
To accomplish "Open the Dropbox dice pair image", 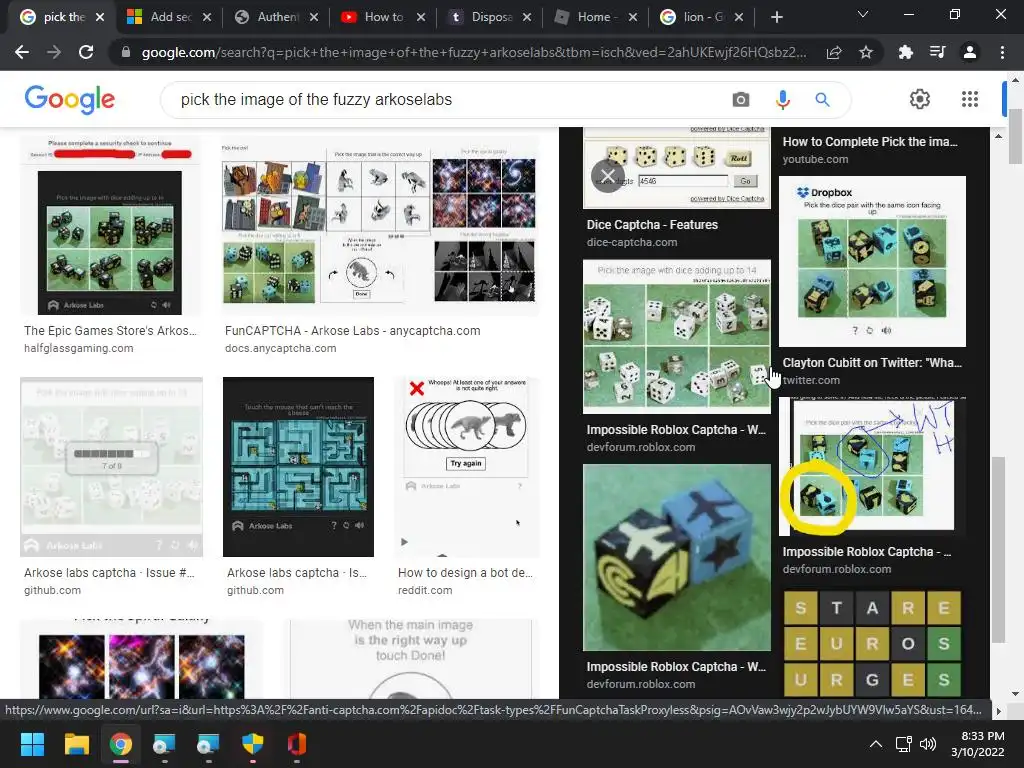I will [x=872, y=261].
